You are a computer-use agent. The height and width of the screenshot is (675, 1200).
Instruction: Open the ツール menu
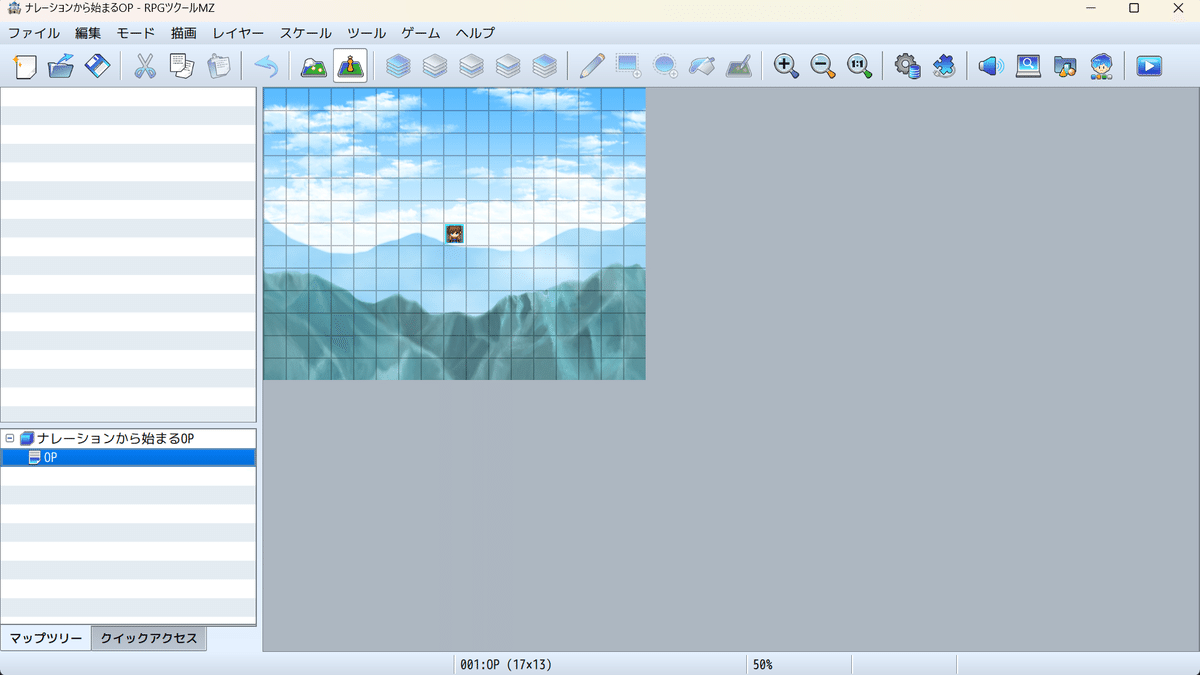pyautogui.click(x=366, y=33)
